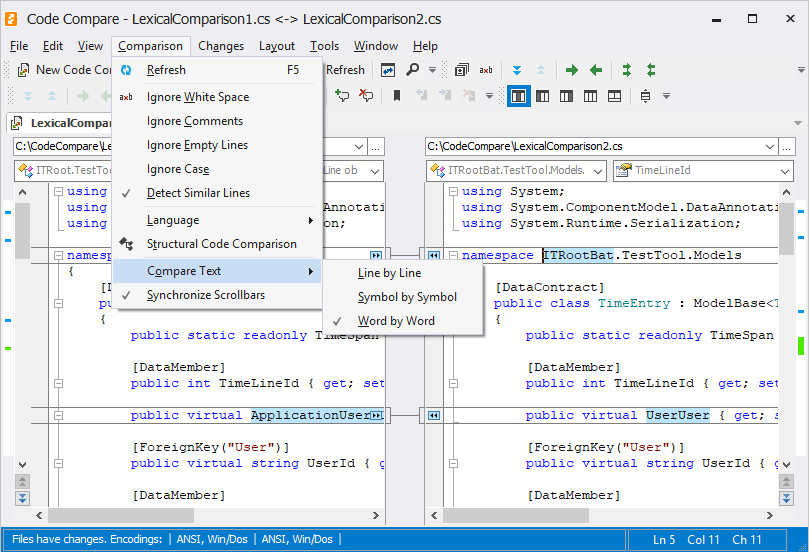Viewport: 809px width, 552px height.
Task: Open the TimeLineId member dropdown
Action: coord(784,171)
